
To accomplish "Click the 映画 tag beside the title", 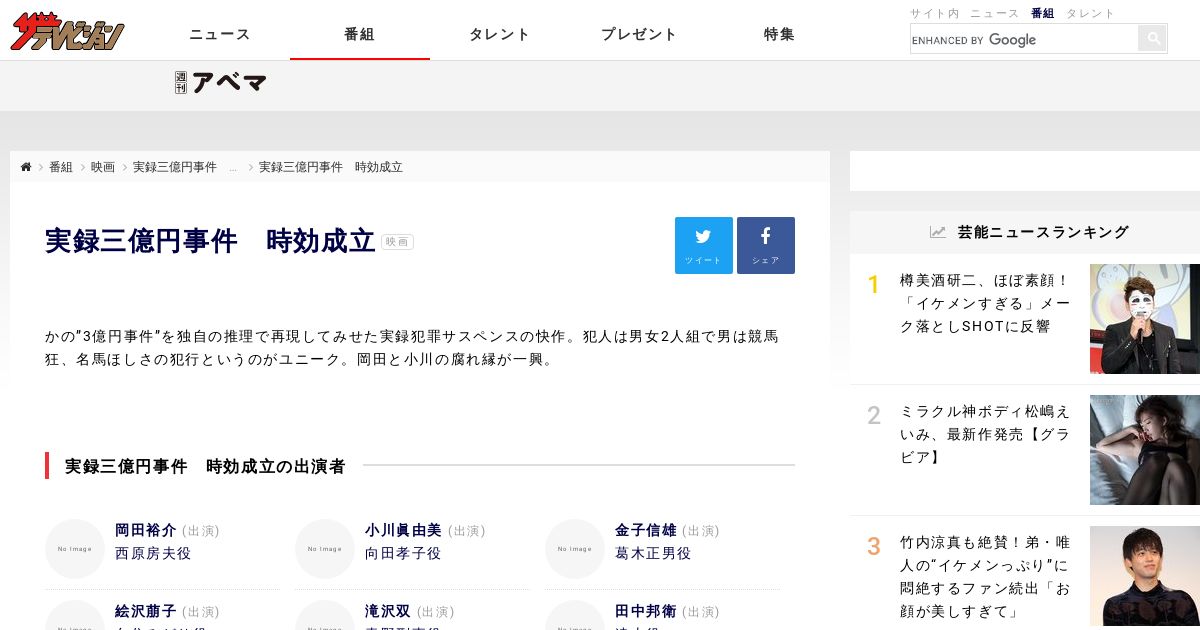I will (x=397, y=242).
